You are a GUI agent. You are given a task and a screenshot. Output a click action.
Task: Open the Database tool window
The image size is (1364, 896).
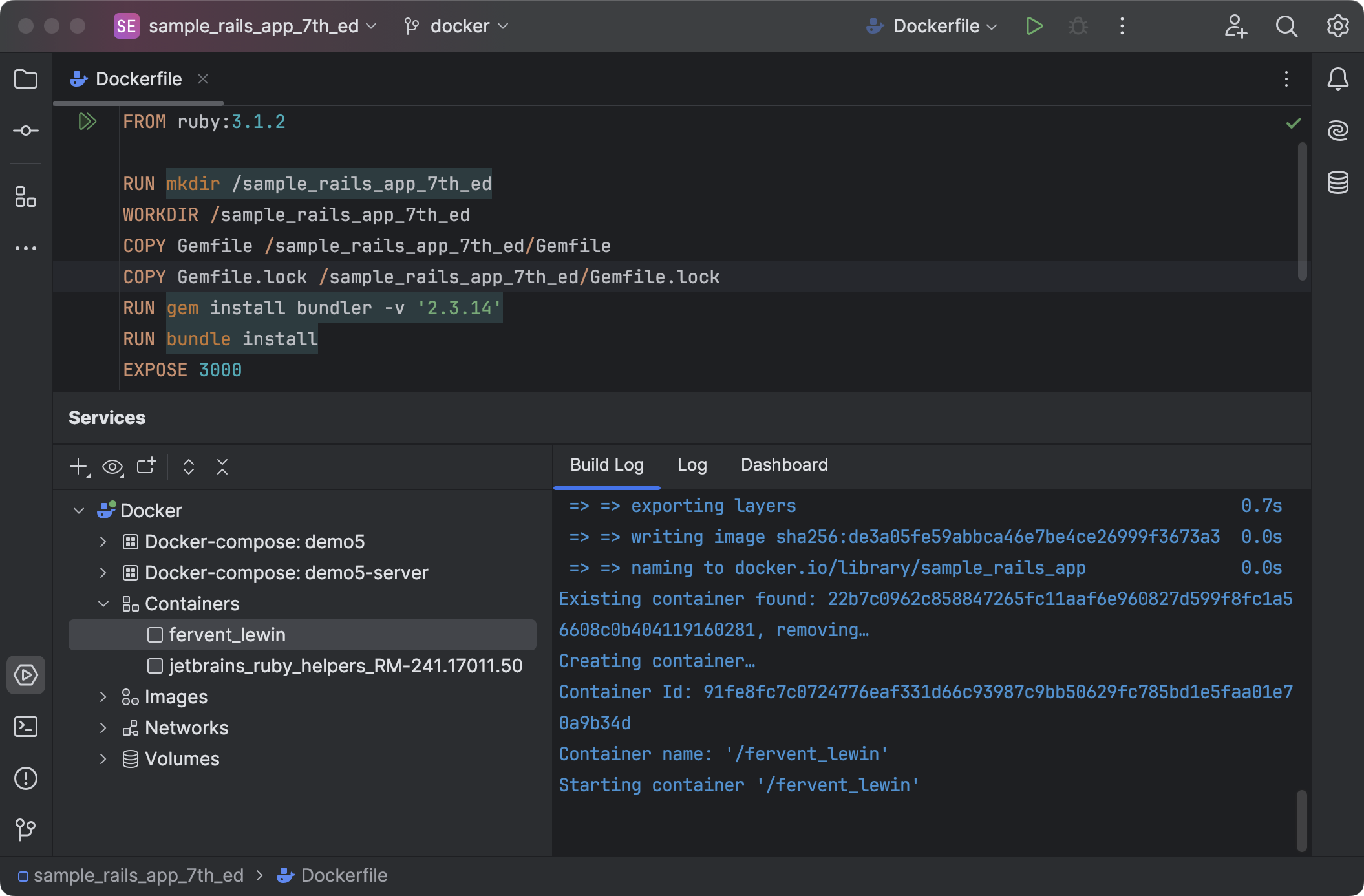click(x=1337, y=182)
